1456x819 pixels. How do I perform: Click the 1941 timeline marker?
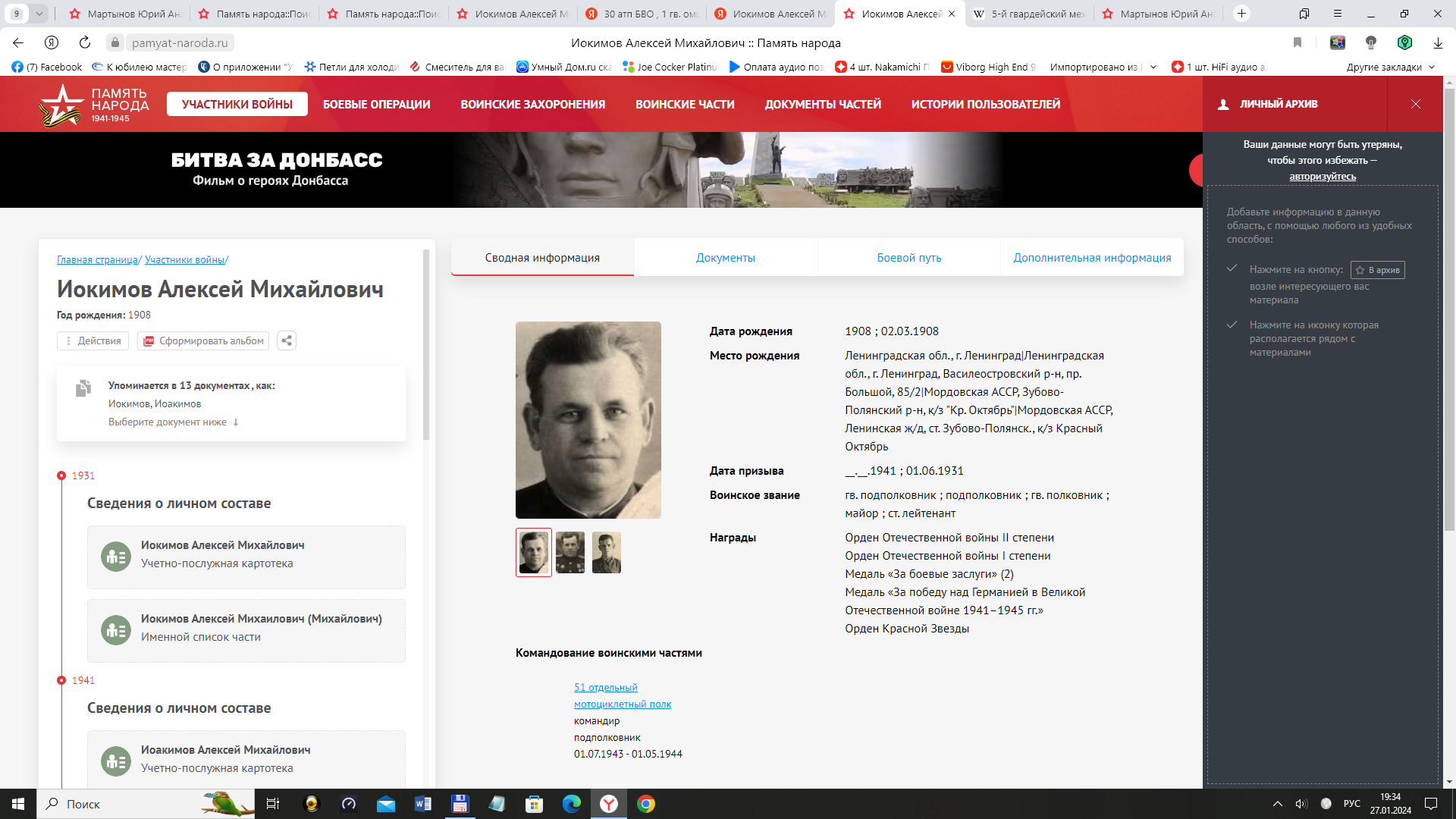[x=61, y=680]
